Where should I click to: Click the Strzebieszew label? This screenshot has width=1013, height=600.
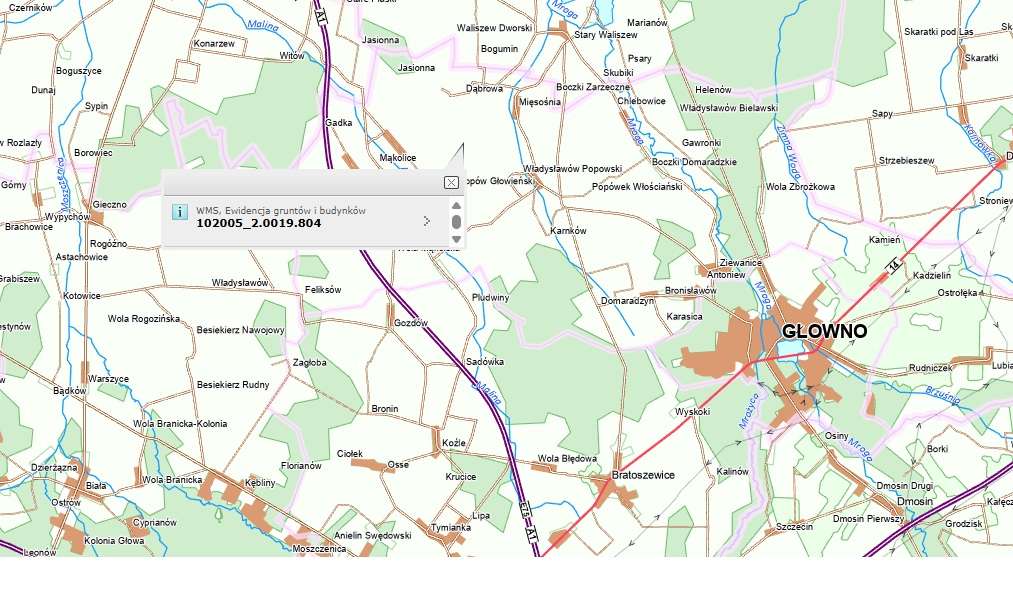coord(906,161)
